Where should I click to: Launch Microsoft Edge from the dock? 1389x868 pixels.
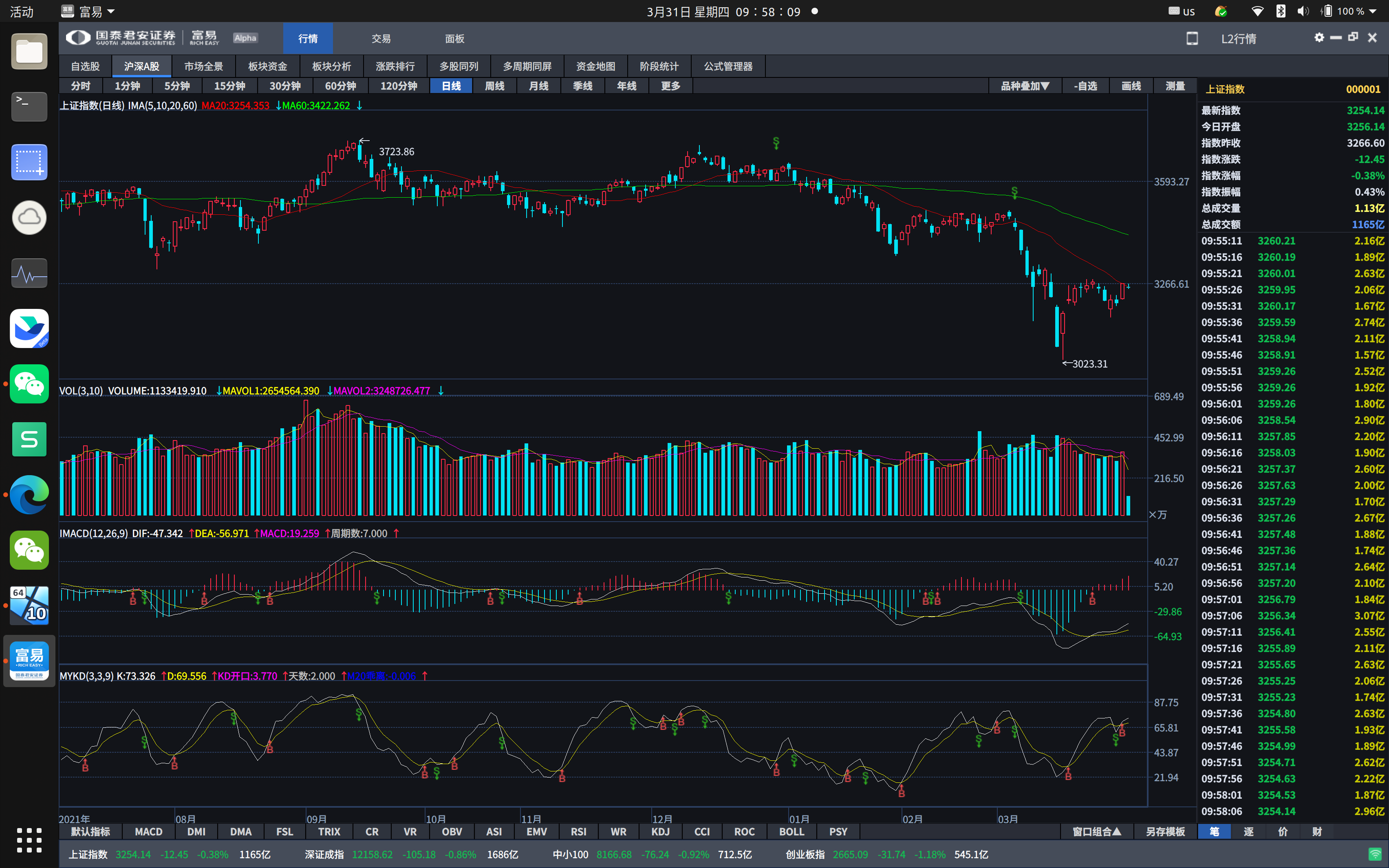29,494
